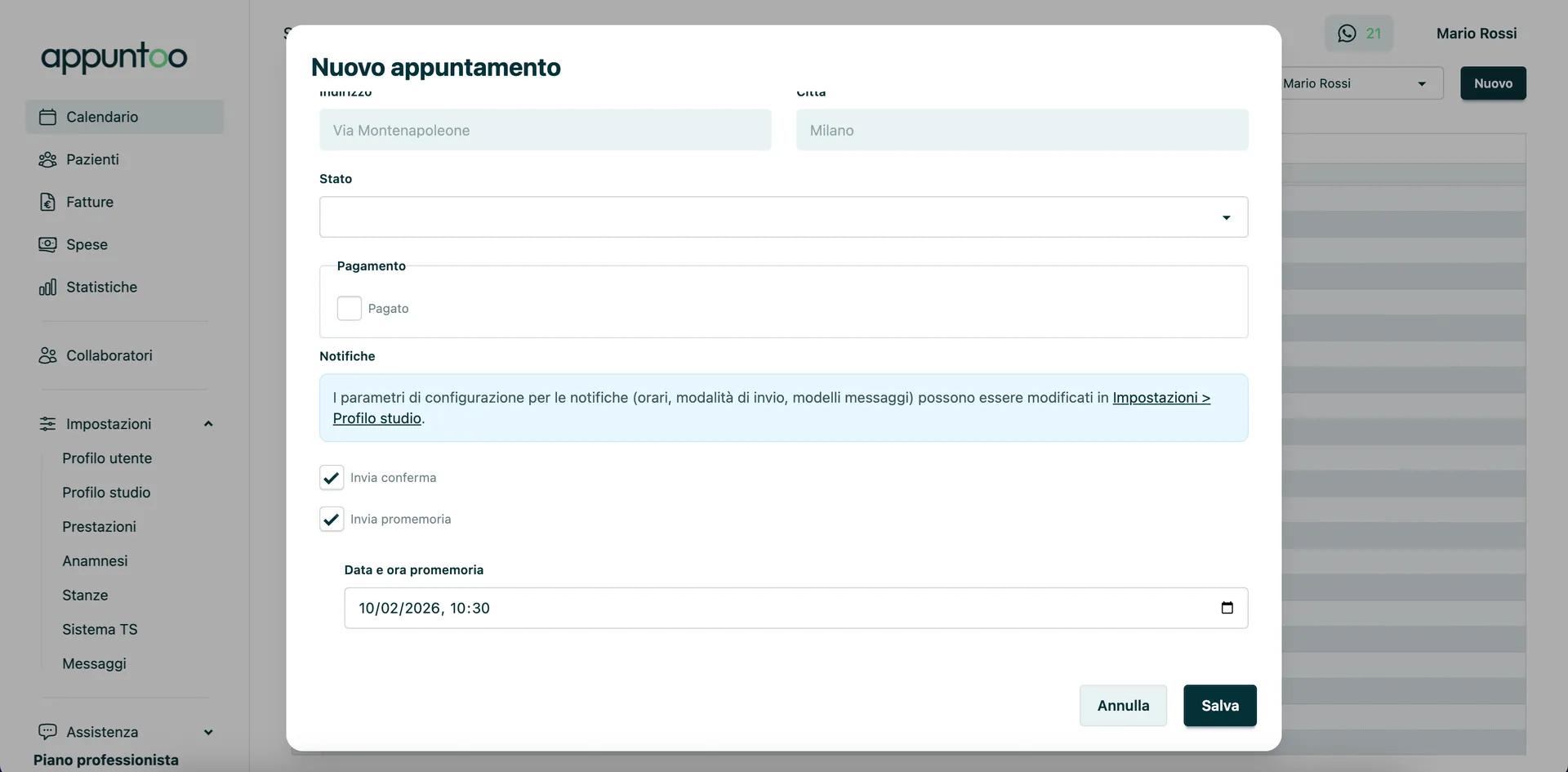Click the Calendario calendar icon in sidebar
Image resolution: width=1568 pixels, height=772 pixels.
click(48, 117)
